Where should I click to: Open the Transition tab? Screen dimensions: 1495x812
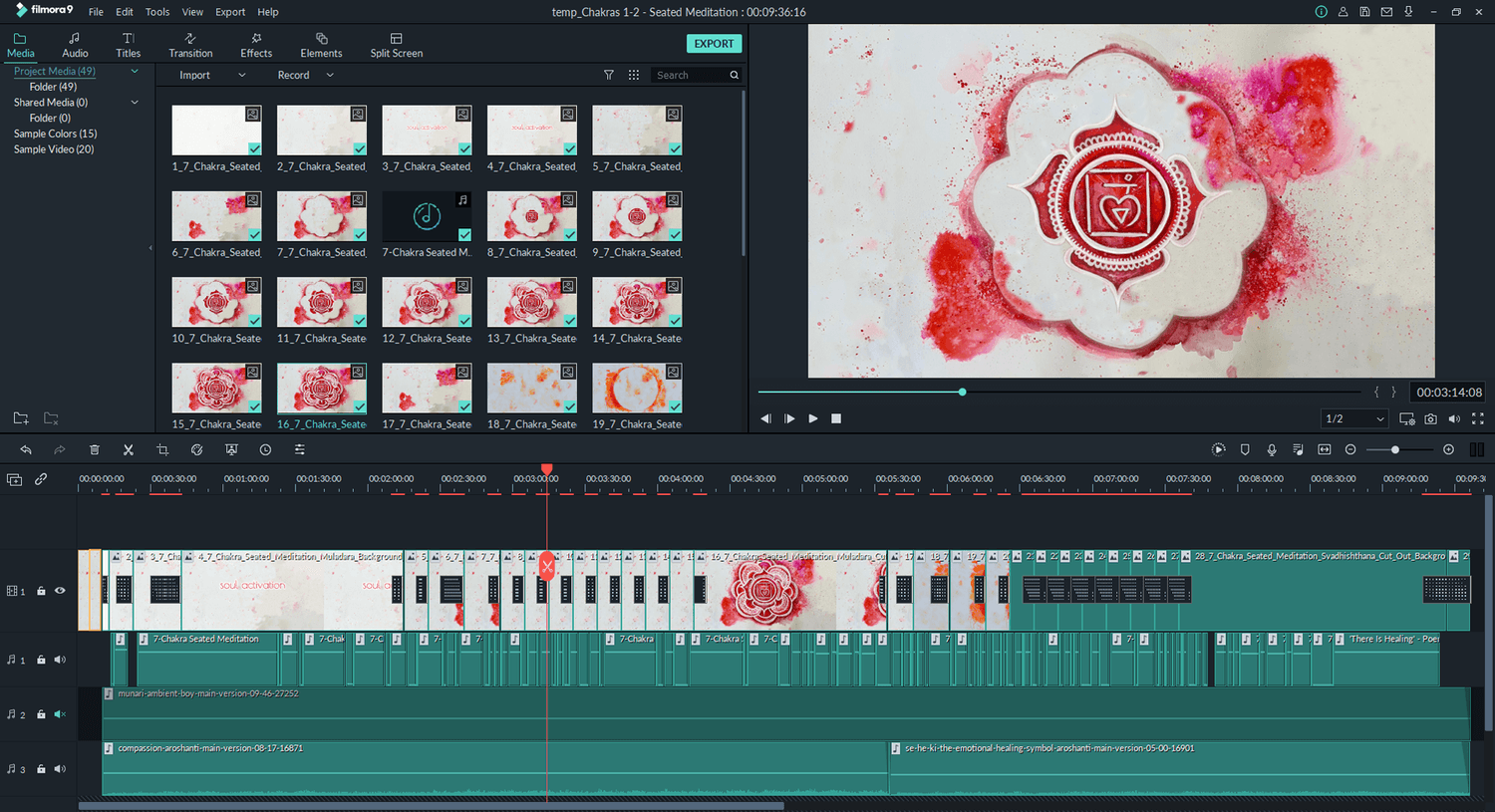pyautogui.click(x=190, y=45)
